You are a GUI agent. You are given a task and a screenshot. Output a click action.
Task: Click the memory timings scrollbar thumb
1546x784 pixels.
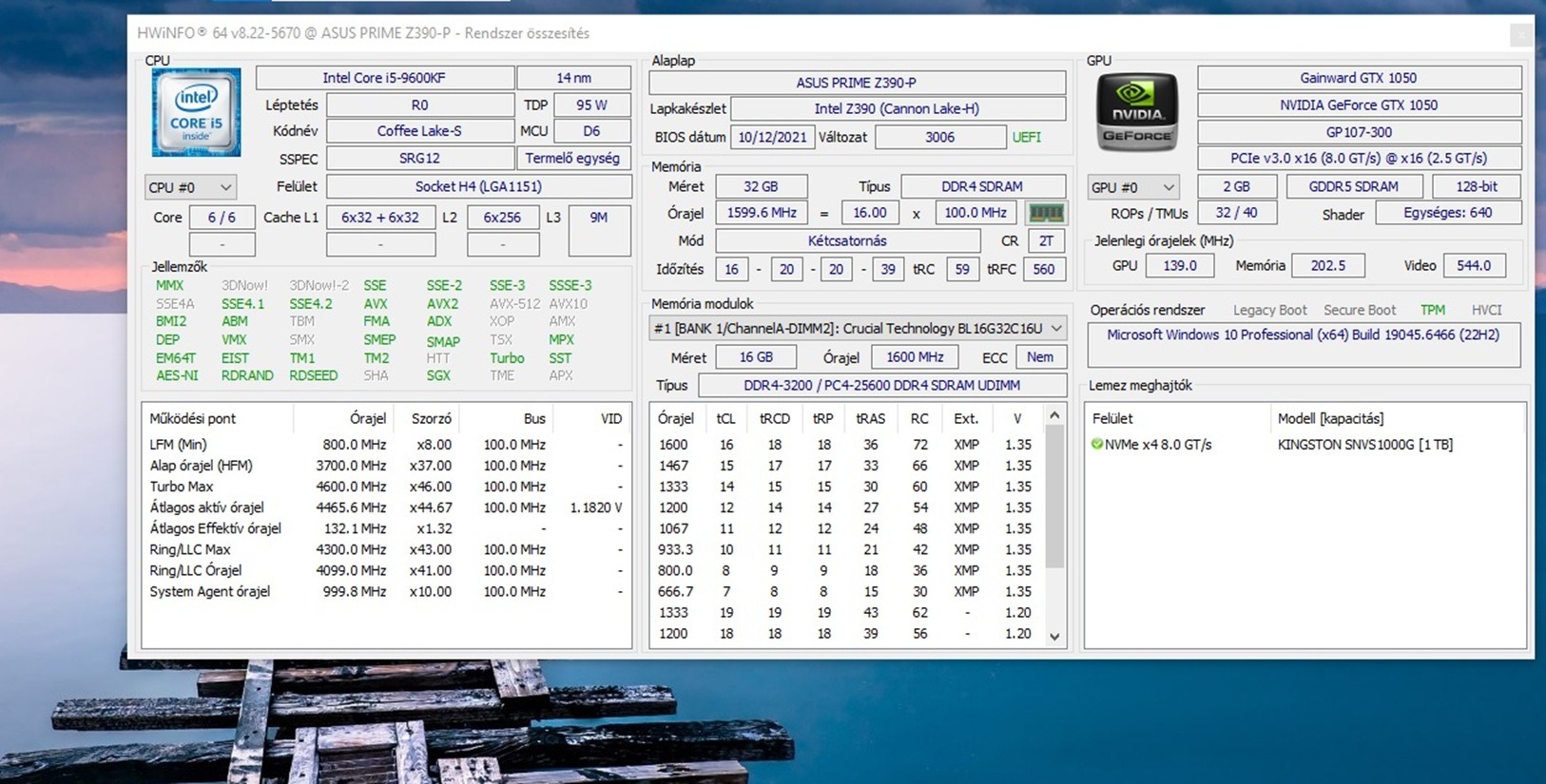point(1054,496)
